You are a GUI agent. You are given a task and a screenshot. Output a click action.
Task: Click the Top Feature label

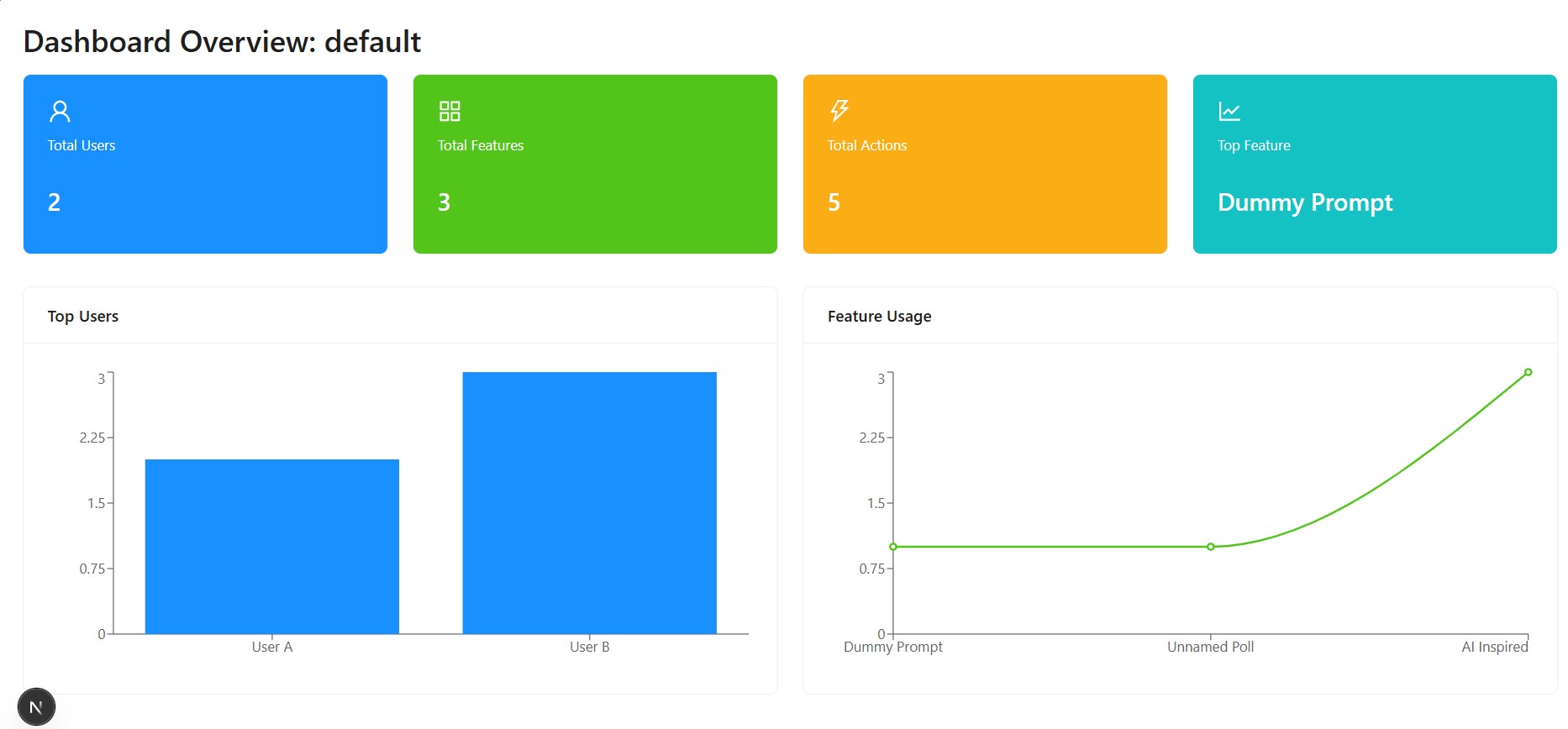[1254, 145]
